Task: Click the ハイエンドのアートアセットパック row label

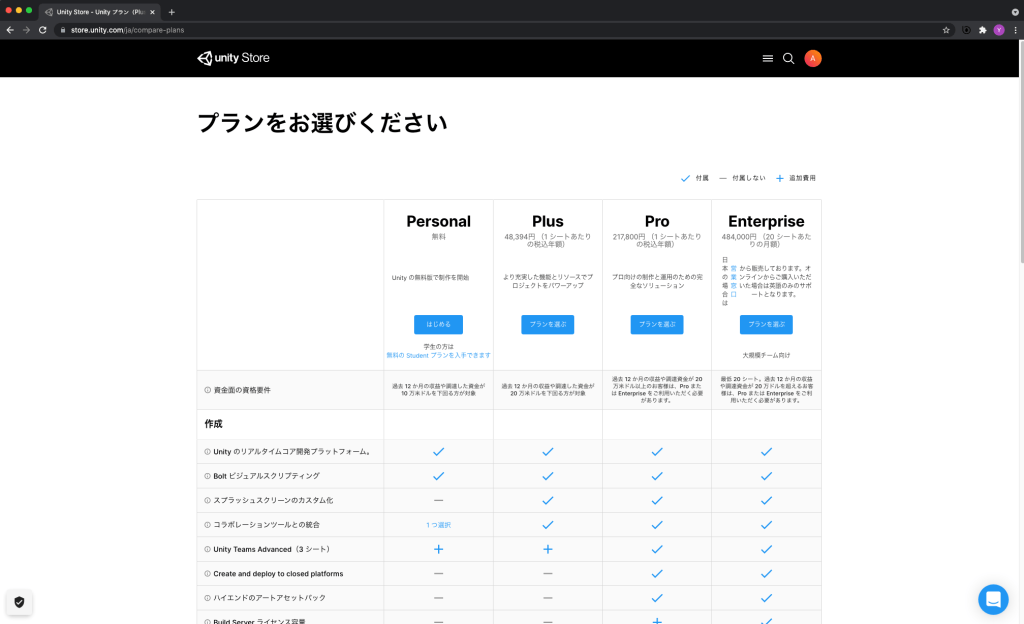Action: (270, 598)
